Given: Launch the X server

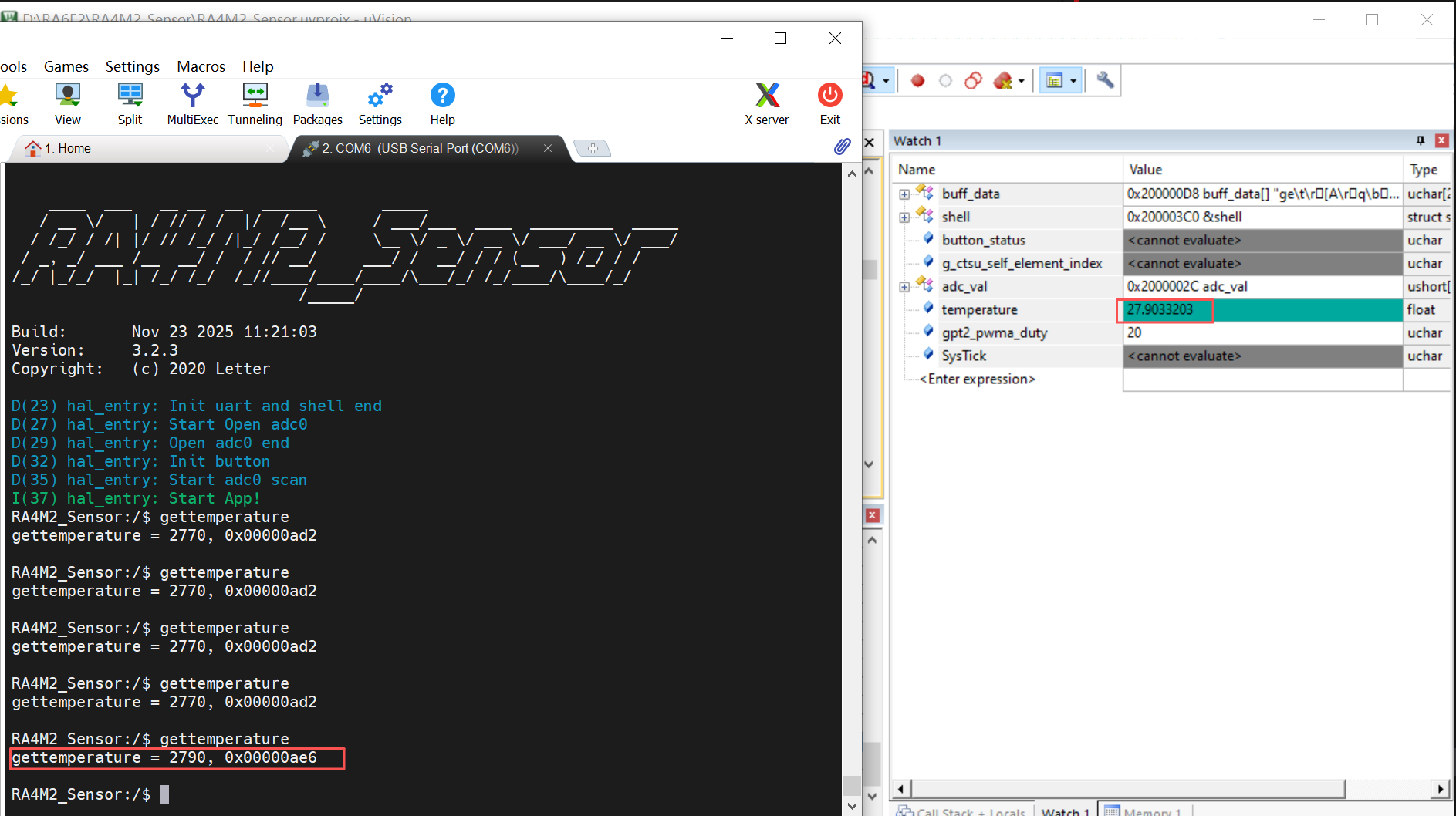Looking at the screenshot, I should pos(767,104).
